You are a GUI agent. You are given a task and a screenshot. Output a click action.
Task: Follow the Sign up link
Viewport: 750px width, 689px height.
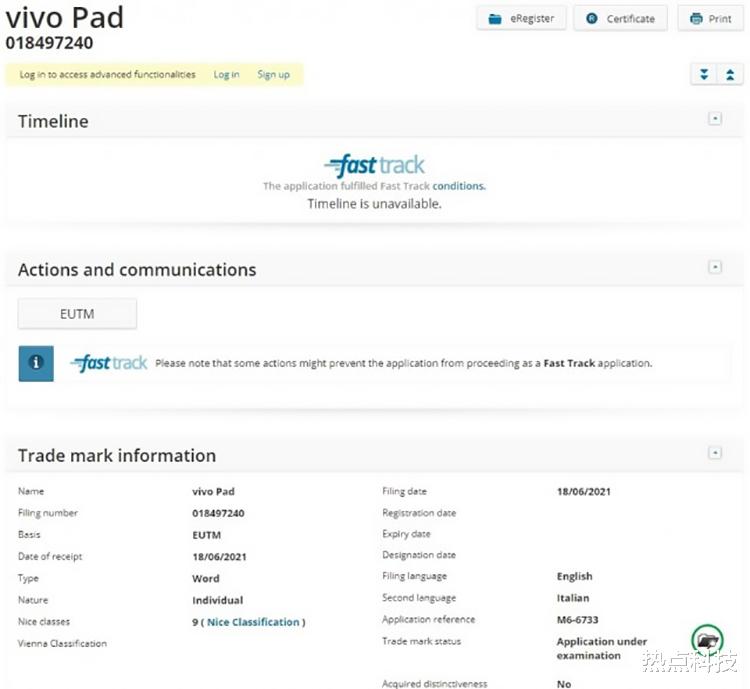pyautogui.click(x=274, y=75)
